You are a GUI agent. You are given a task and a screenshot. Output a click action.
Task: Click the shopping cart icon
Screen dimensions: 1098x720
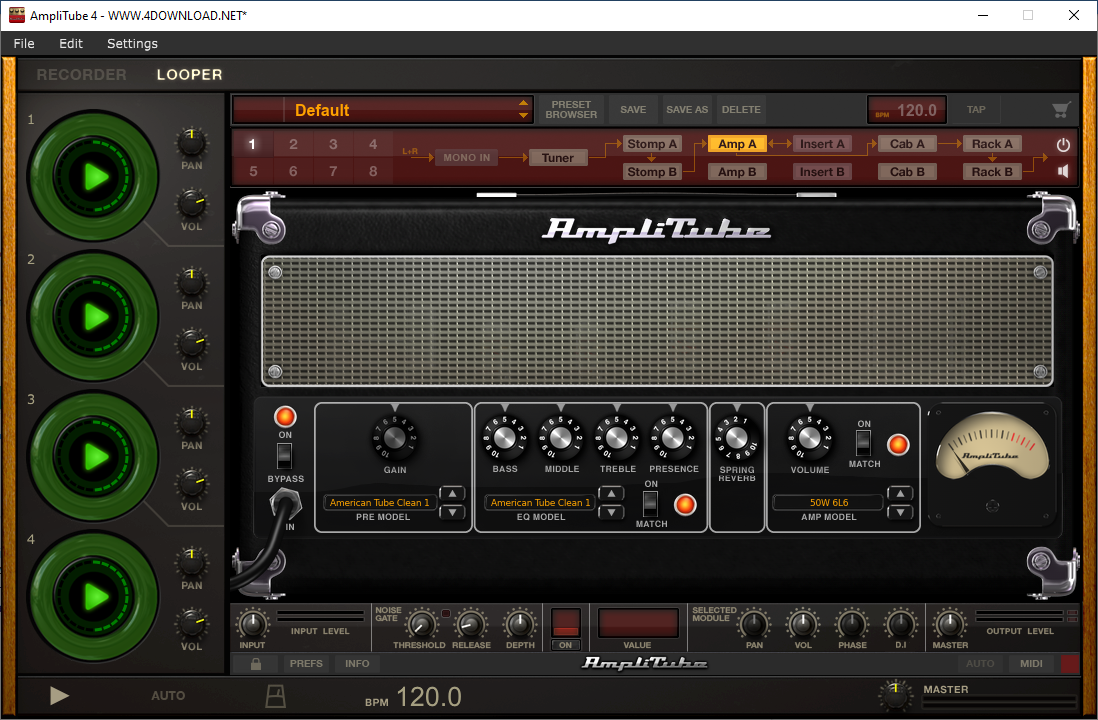1062,110
